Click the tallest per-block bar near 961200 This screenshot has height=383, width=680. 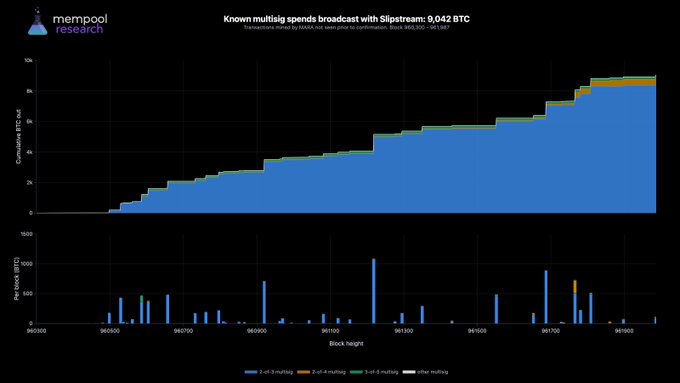click(x=373, y=291)
